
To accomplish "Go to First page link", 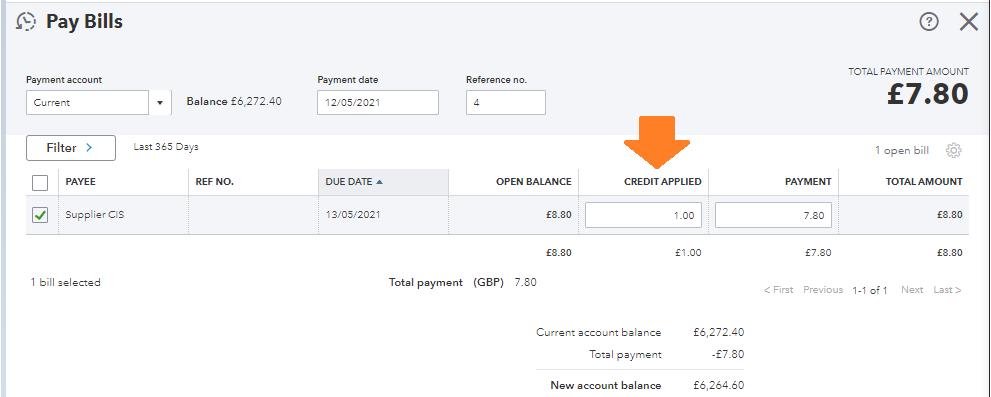I will (x=778, y=290).
